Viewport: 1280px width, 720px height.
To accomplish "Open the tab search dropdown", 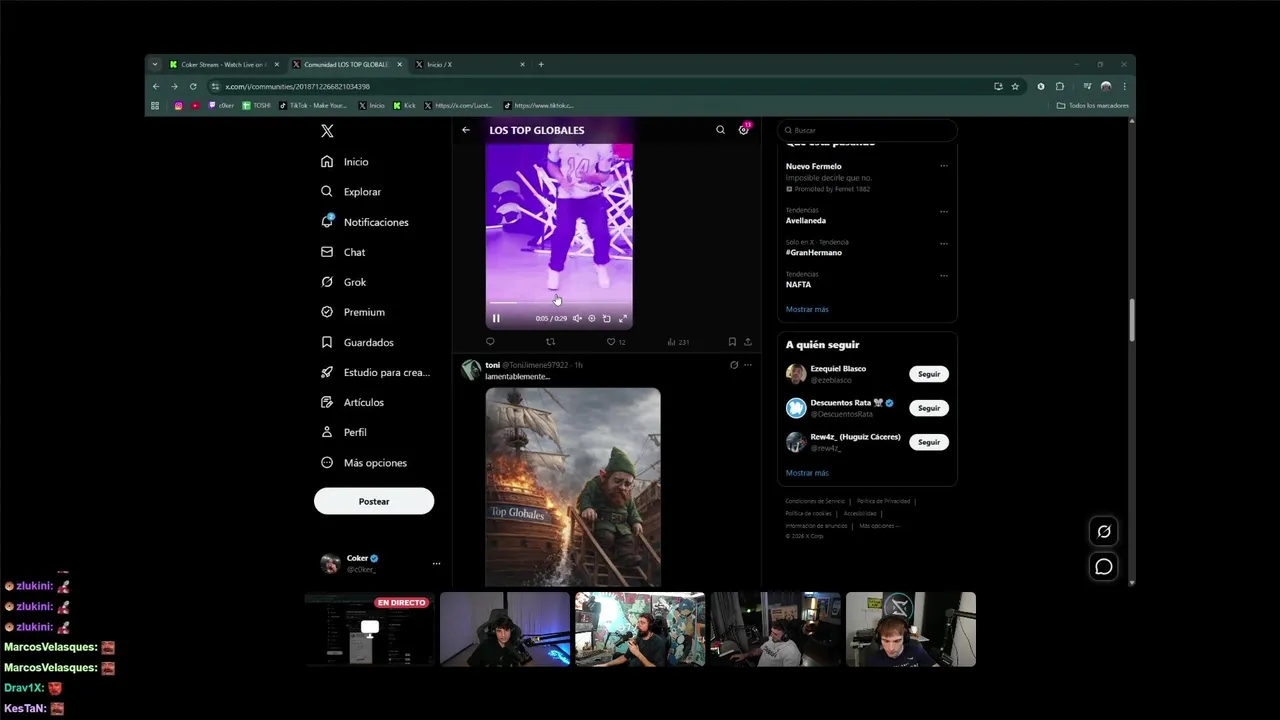I will pos(155,65).
